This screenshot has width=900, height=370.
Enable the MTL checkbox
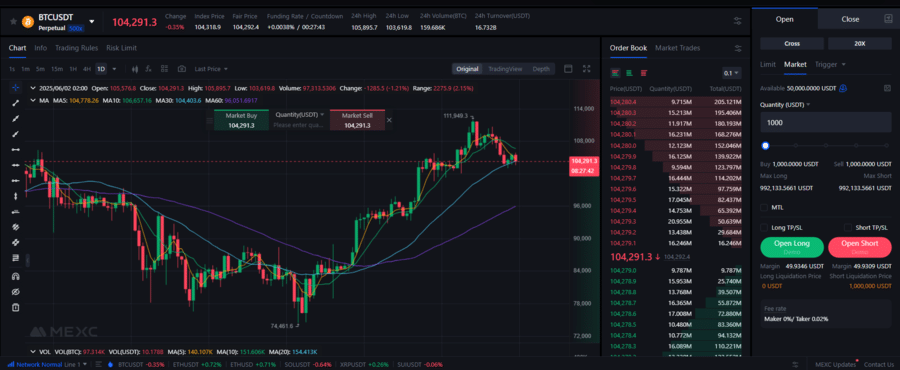763,207
